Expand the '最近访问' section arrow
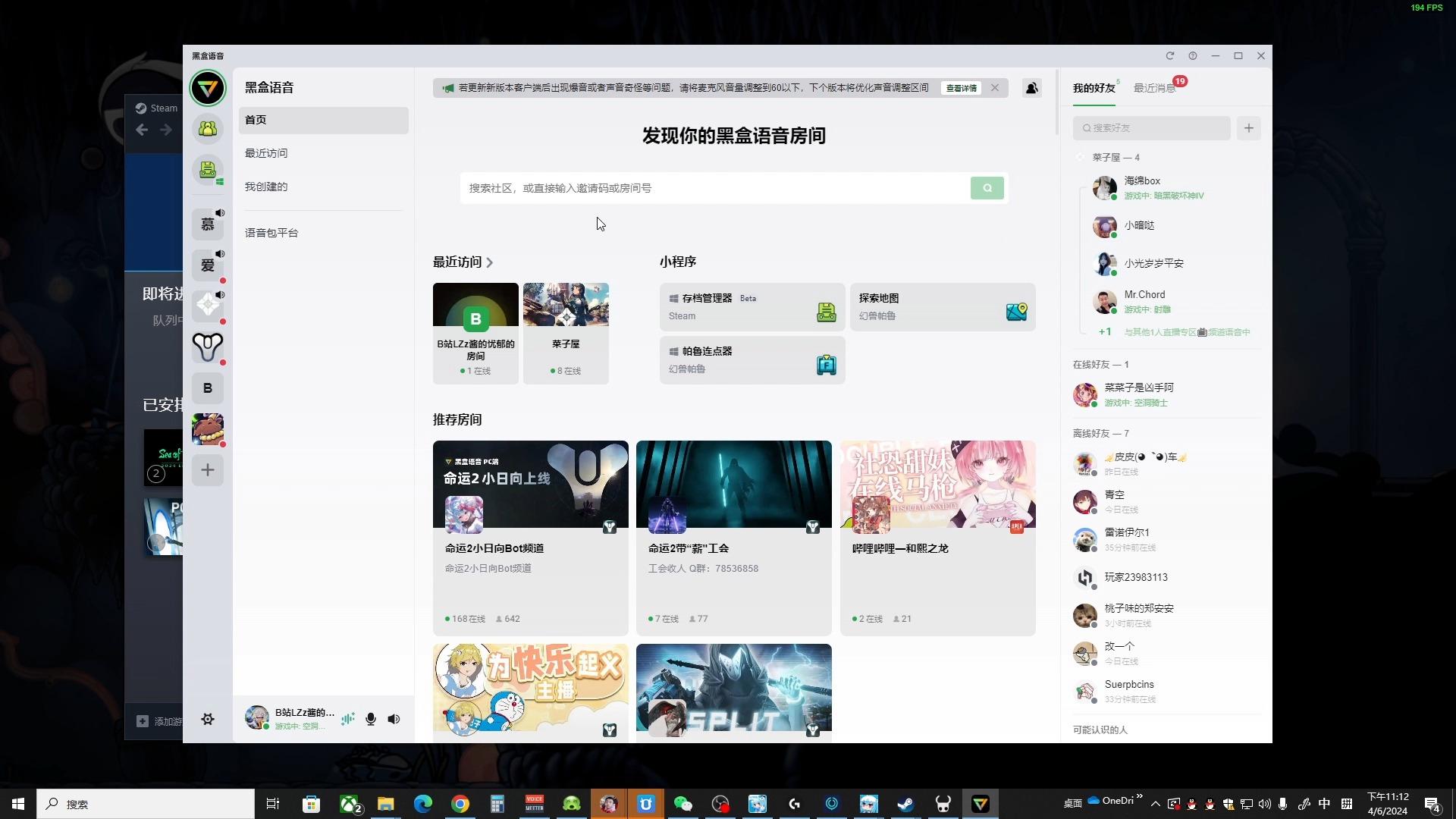Screen dimensions: 1456x819 [x=490, y=262]
